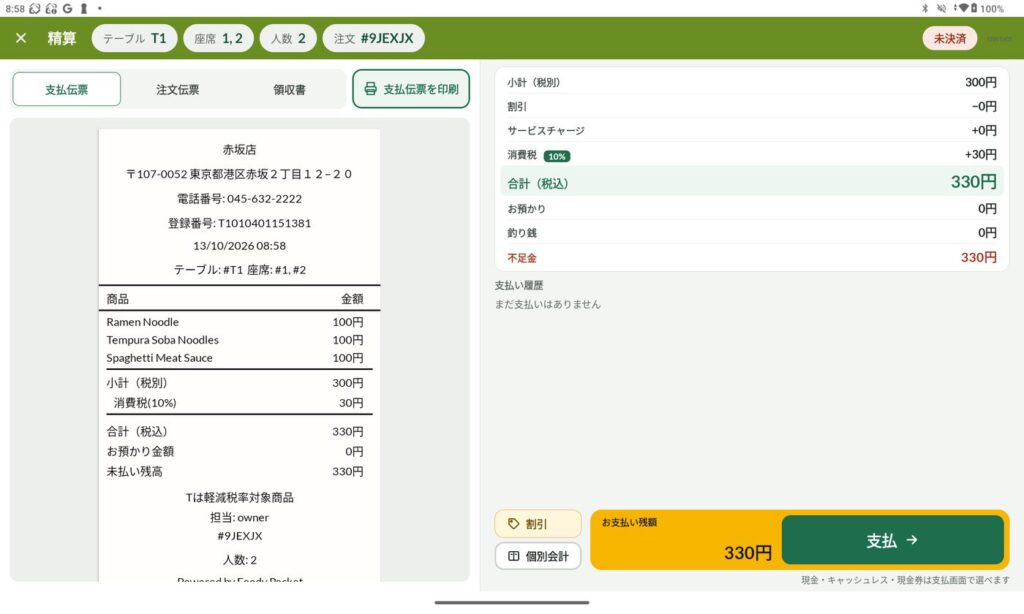Click the Wi-Fi icon in status bar
This screenshot has height=614, width=1024.
(963, 8)
